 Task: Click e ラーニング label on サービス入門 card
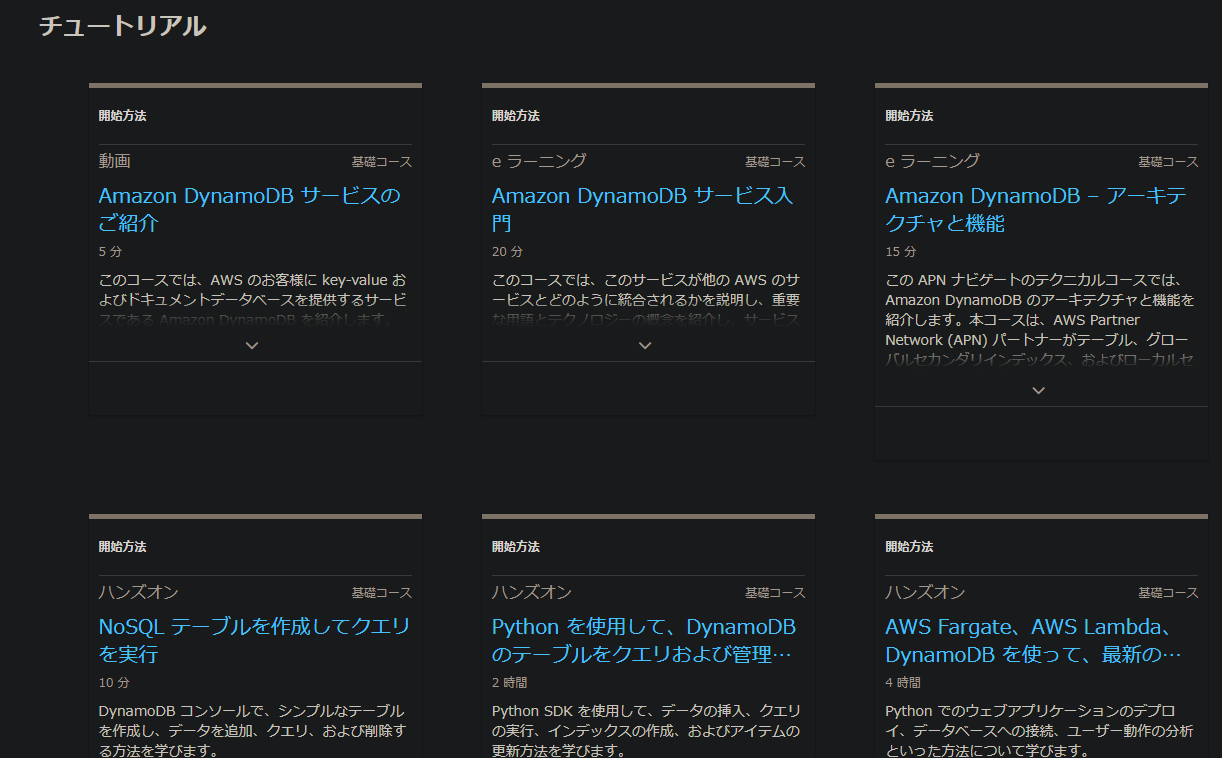[x=539, y=161]
